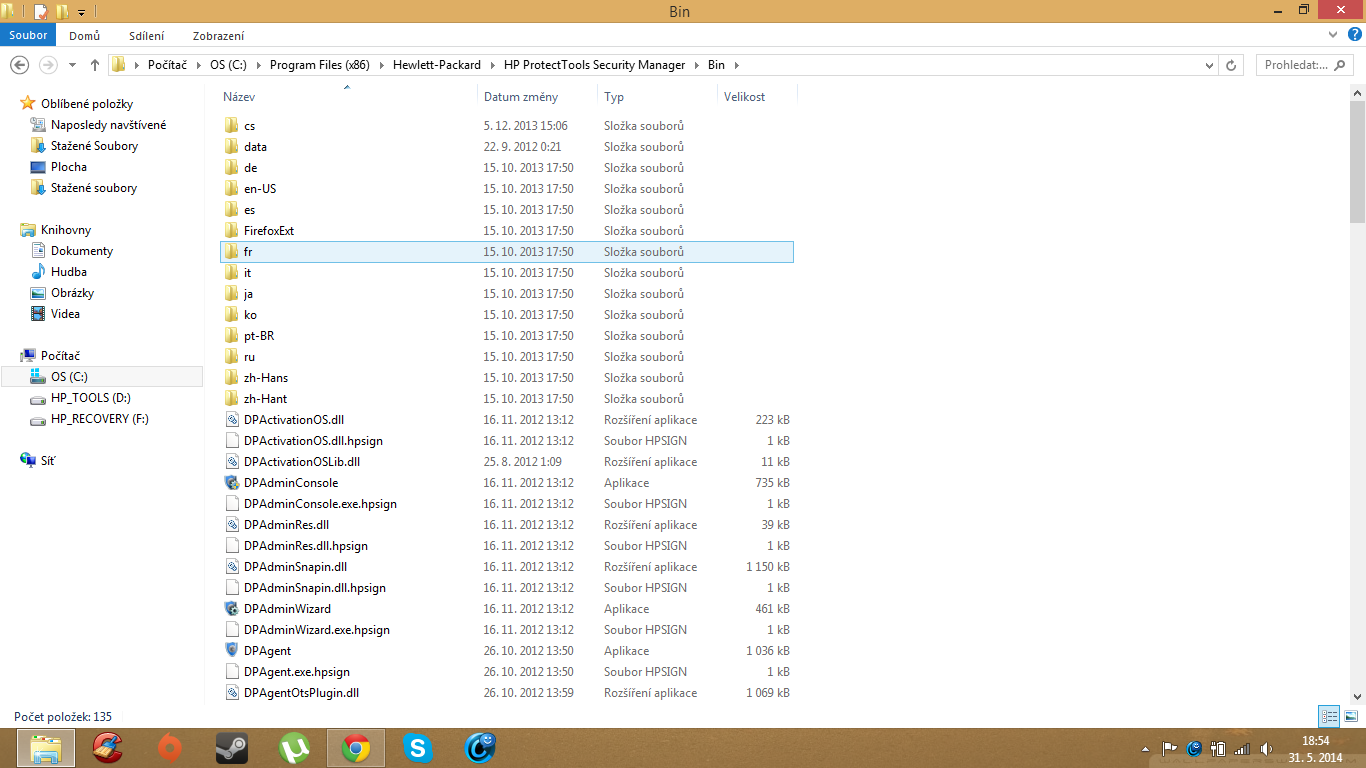Image resolution: width=1366 pixels, height=768 pixels.
Task: Select the pt-BR folder row
Action: (507, 336)
